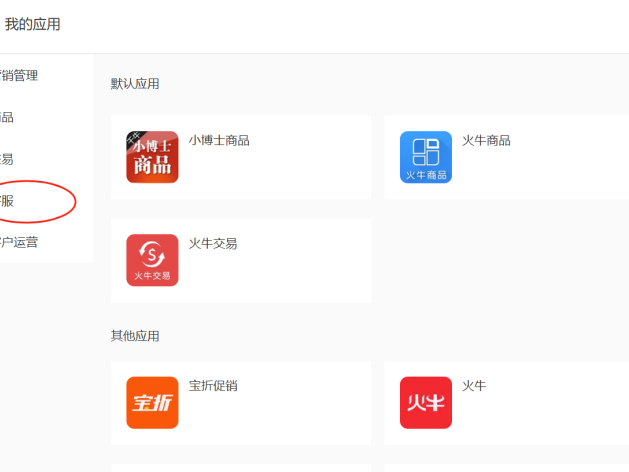Click the 默认应用 section heading
Screen dimensions: 629x472
(x=135, y=84)
